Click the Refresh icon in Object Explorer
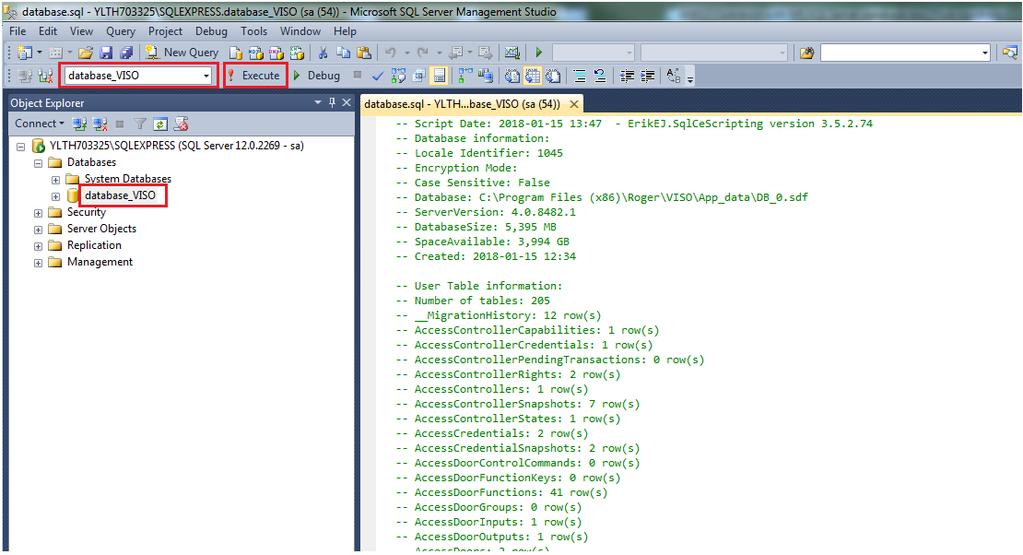Image resolution: width=1023 pixels, height=555 pixels. click(160, 124)
